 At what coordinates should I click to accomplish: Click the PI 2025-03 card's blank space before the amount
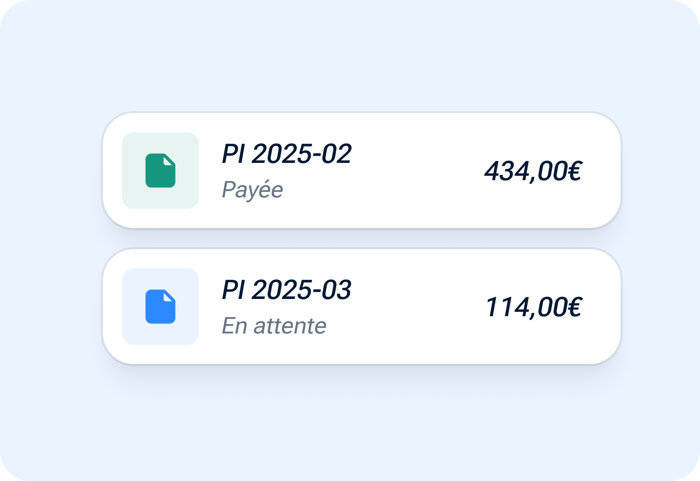coord(417,306)
